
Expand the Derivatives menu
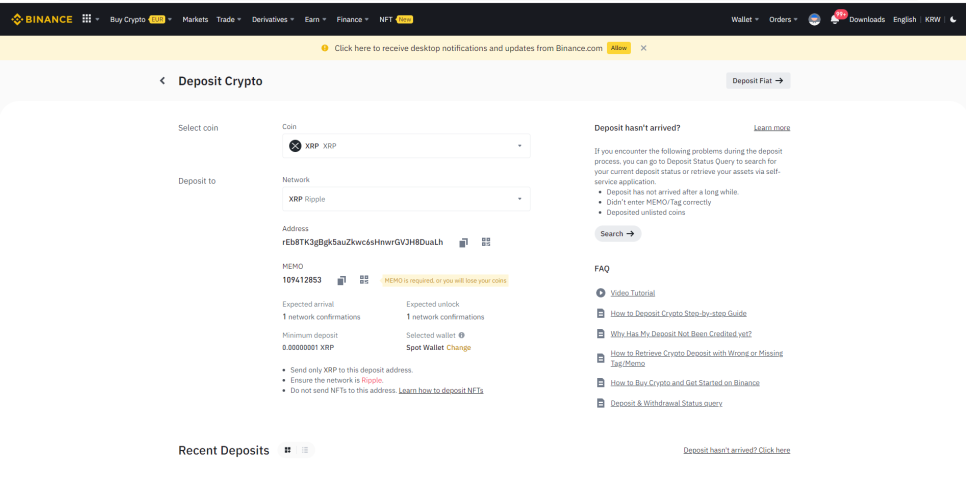[x=273, y=20]
